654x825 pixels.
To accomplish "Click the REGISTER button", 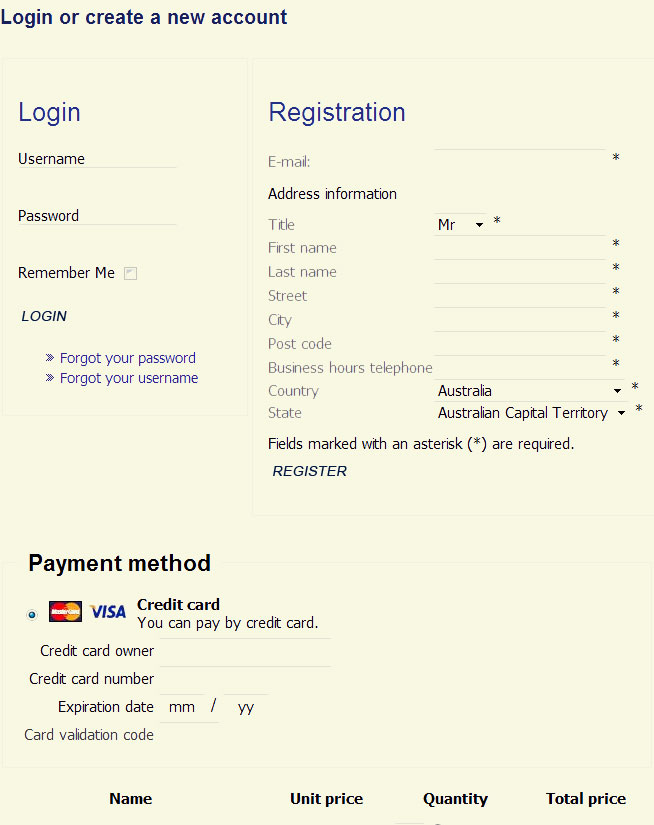I will click(x=309, y=471).
